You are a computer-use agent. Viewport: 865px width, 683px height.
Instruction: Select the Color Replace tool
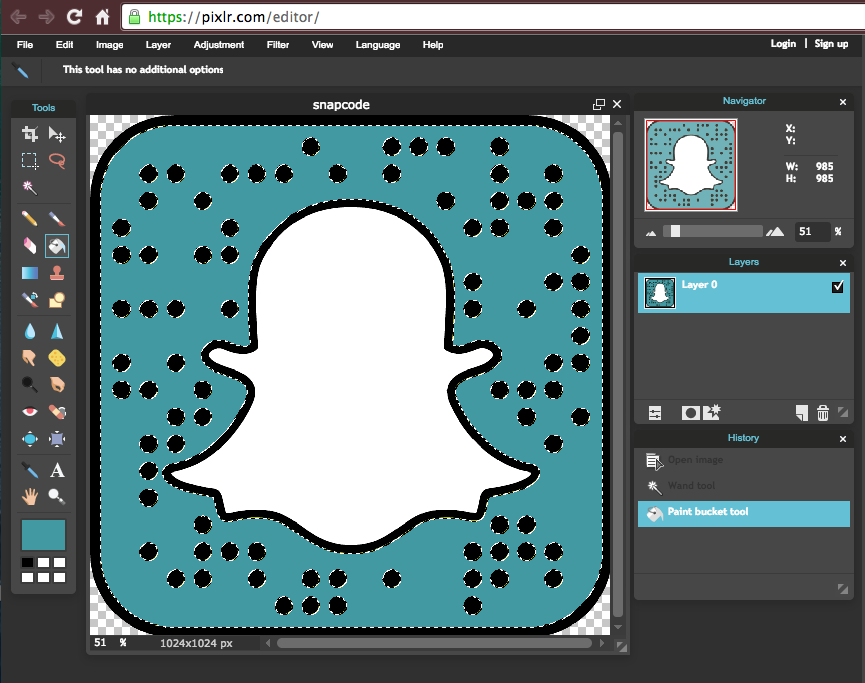coord(30,300)
